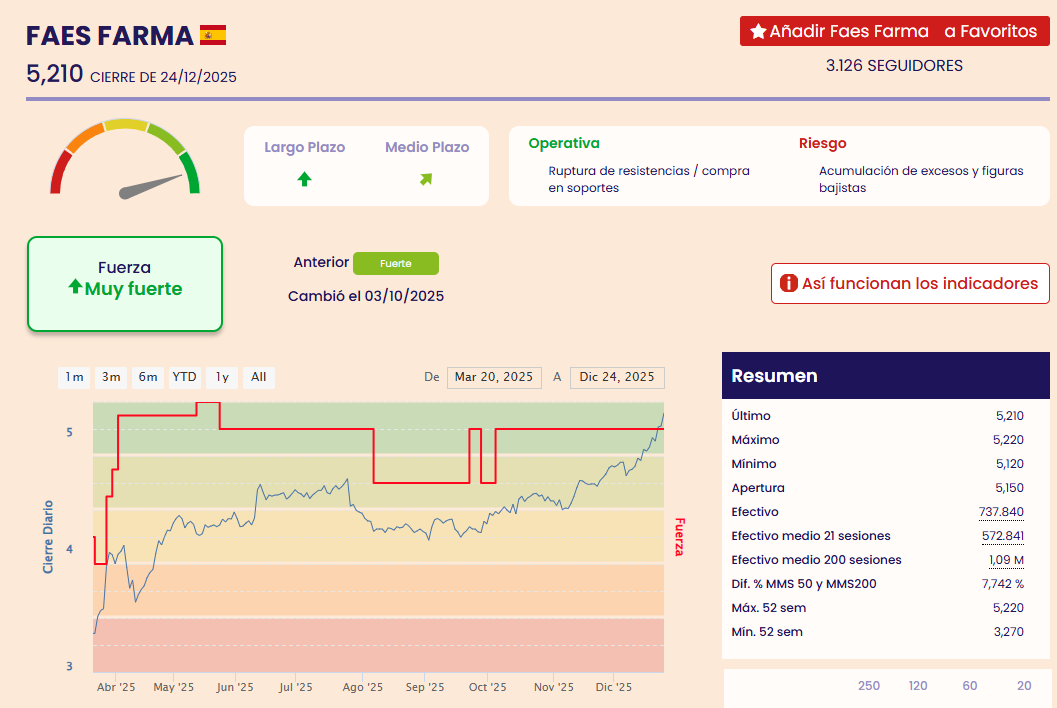Show year-to-date with the YTD button

pyautogui.click(x=184, y=377)
